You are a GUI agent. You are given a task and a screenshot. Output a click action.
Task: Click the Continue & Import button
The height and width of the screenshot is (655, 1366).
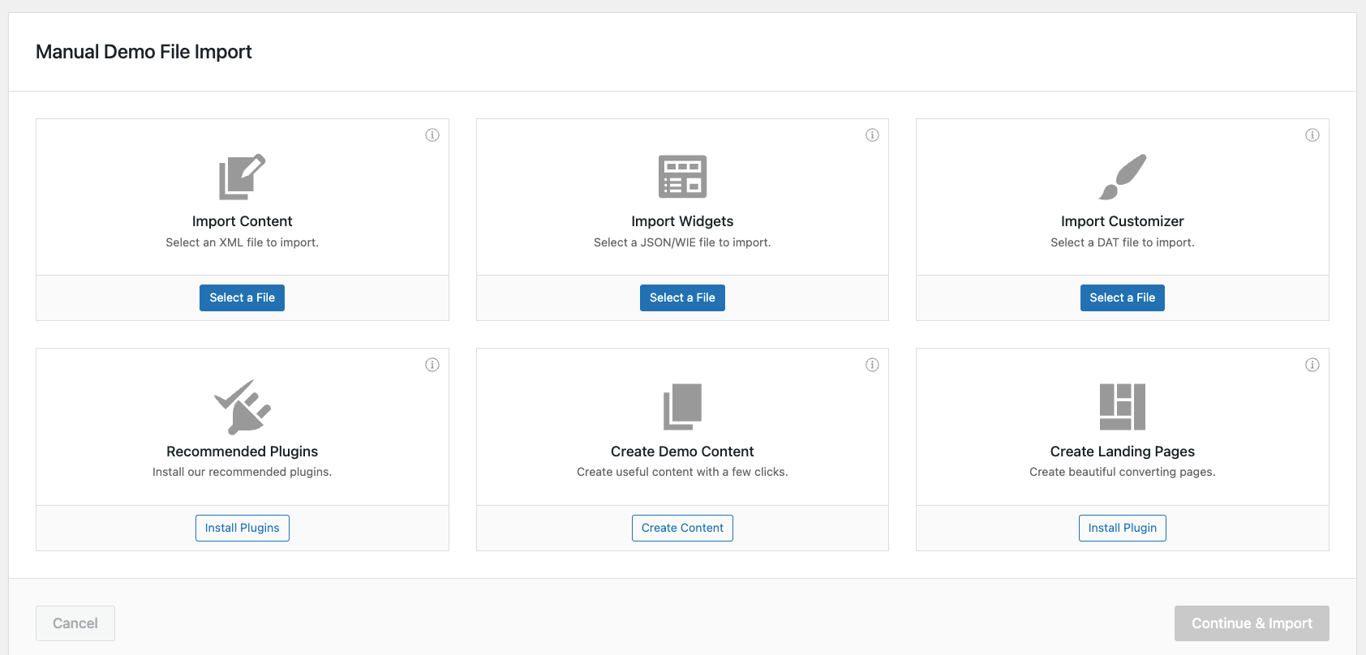point(1251,623)
